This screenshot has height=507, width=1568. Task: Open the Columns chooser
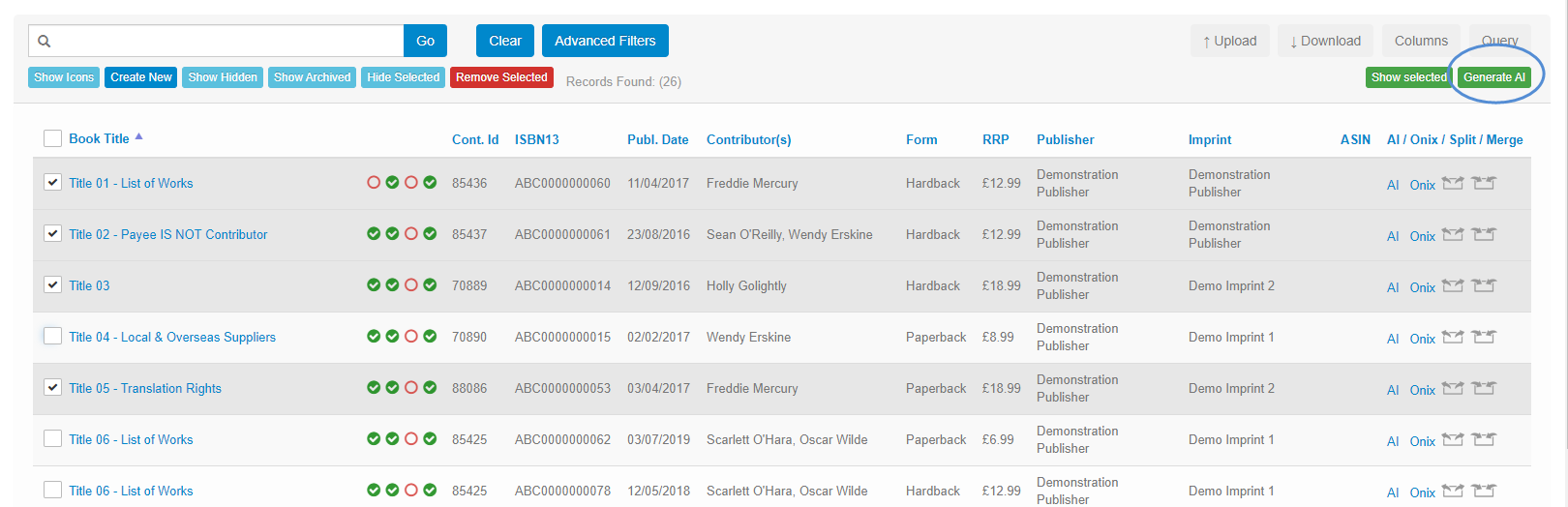tap(1421, 41)
